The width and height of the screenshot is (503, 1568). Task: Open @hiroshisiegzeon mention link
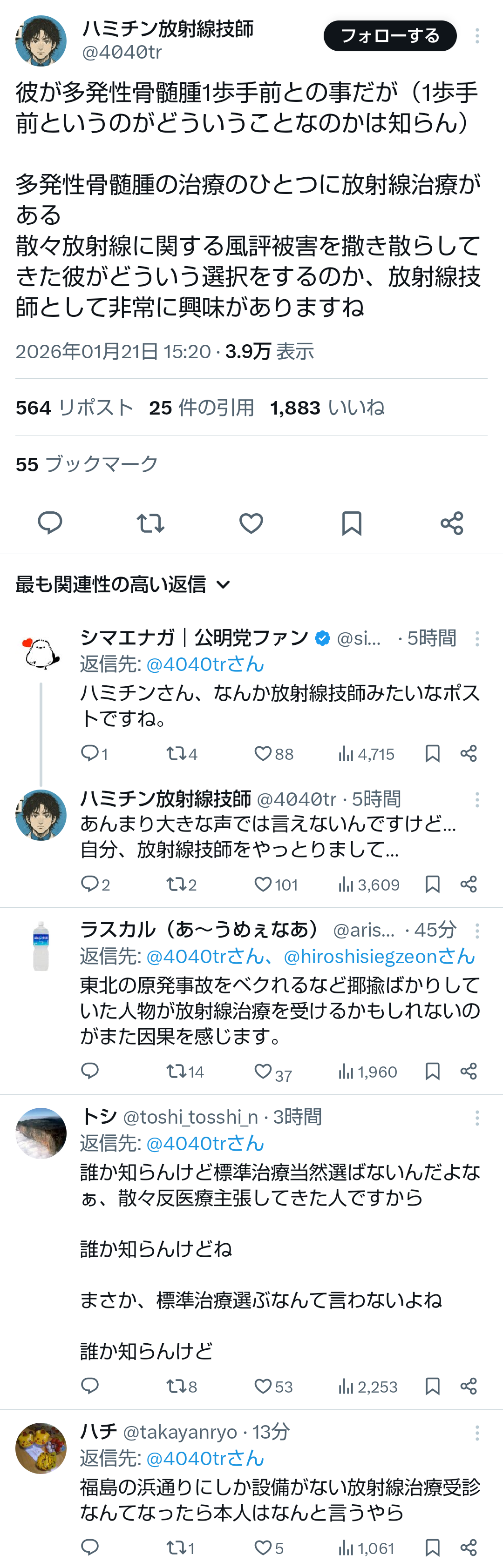[x=379, y=956]
